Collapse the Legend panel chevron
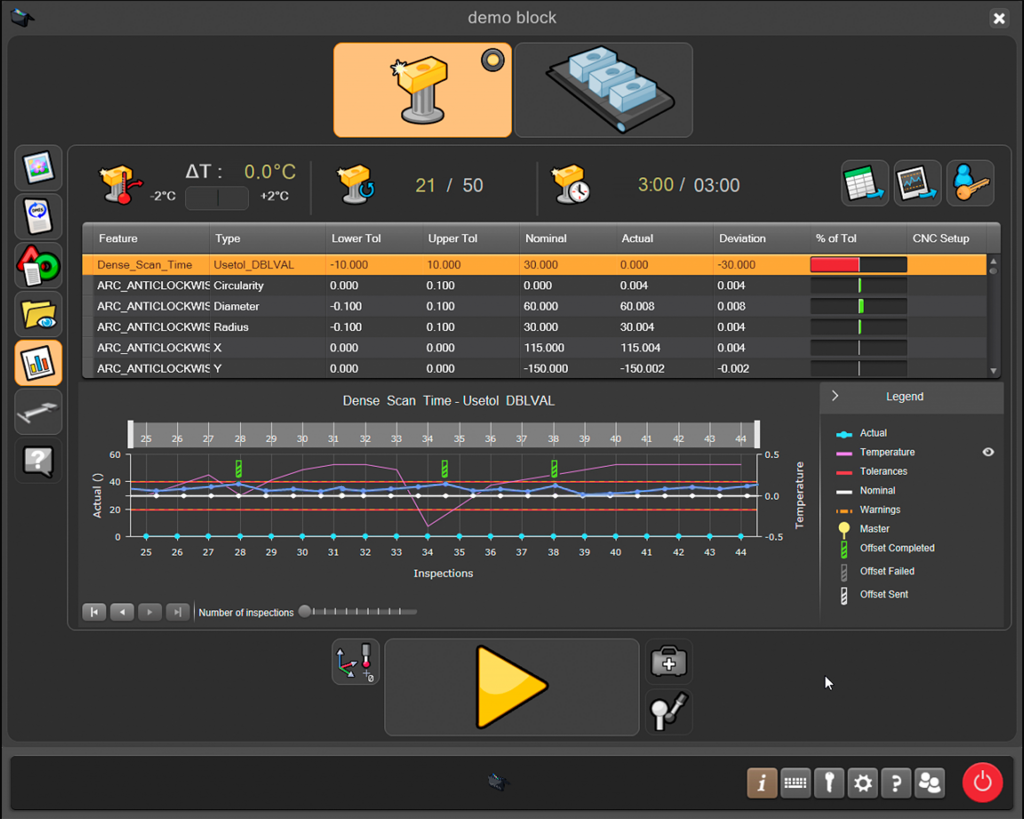Image resolution: width=1024 pixels, height=819 pixels. [x=835, y=396]
